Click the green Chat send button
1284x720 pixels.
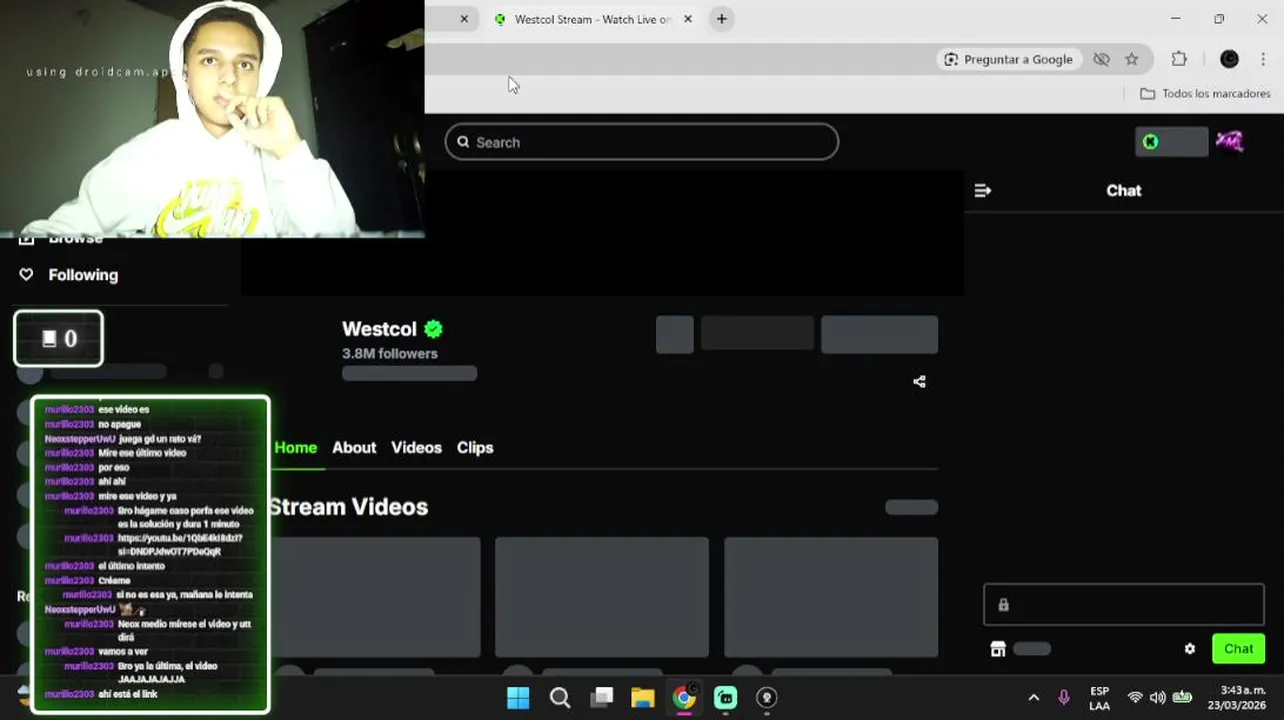pyautogui.click(x=1238, y=648)
